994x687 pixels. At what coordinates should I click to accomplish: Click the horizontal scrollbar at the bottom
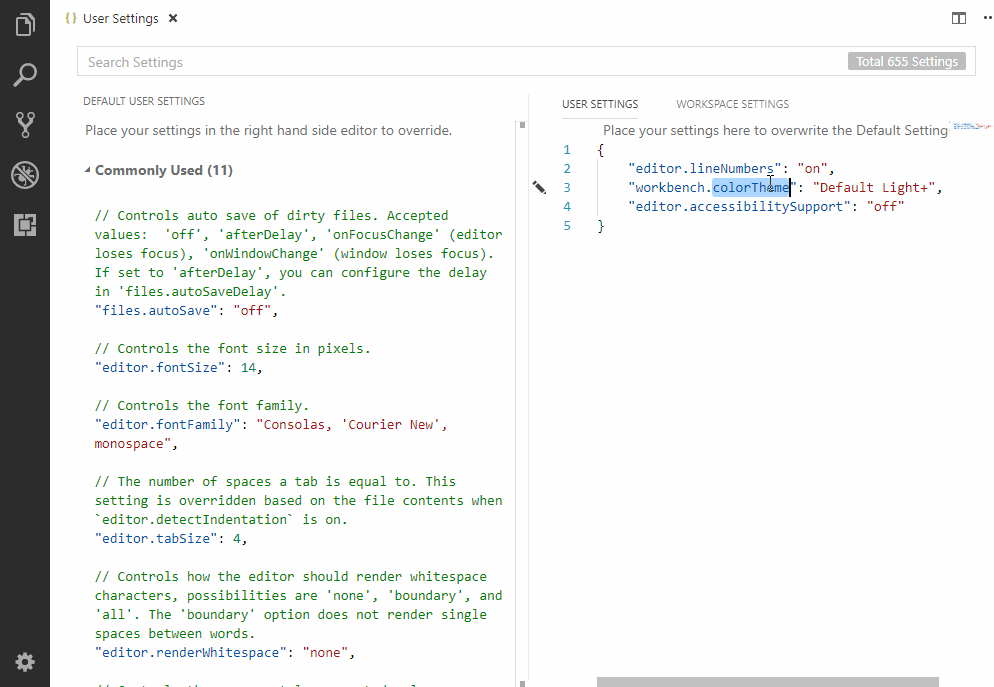[x=767, y=679]
